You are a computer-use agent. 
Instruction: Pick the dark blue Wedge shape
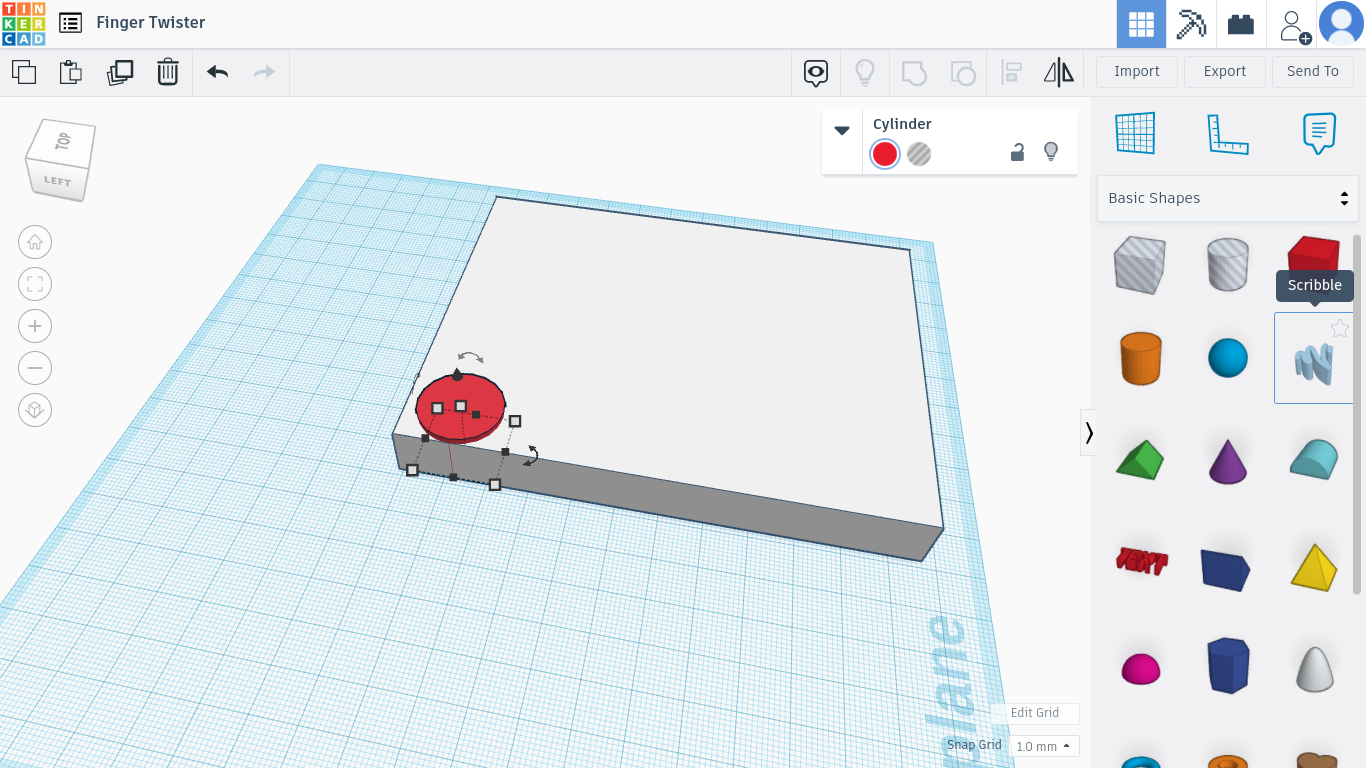click(1226, 568)
